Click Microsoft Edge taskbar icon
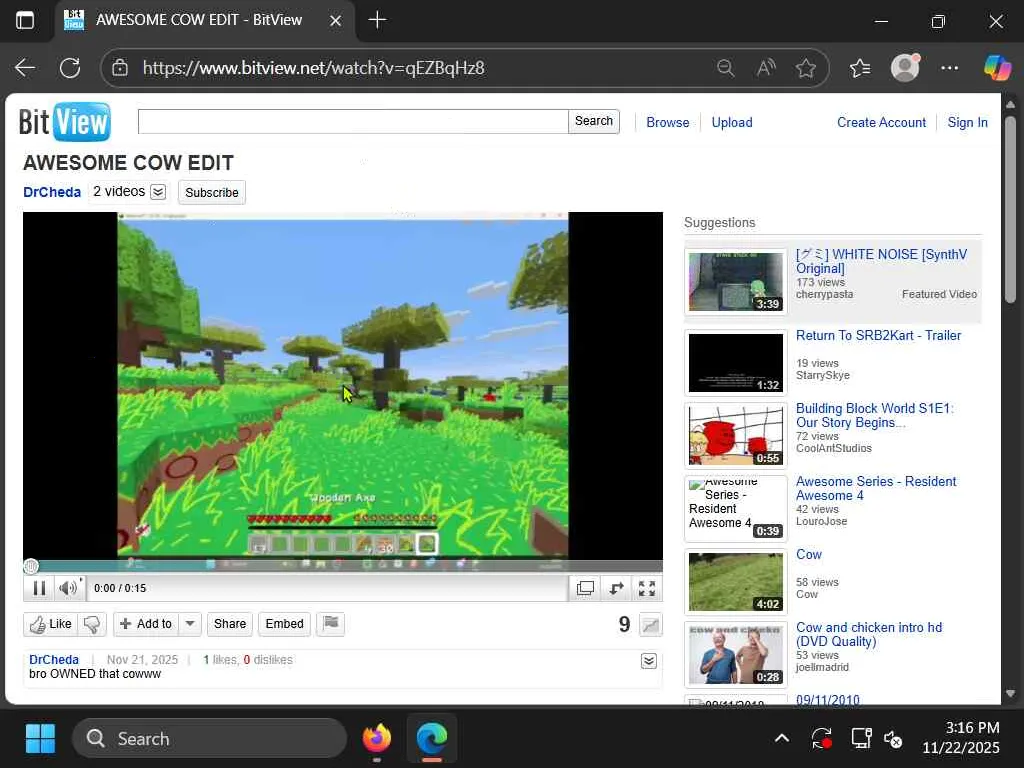 (x=432, y=739)
